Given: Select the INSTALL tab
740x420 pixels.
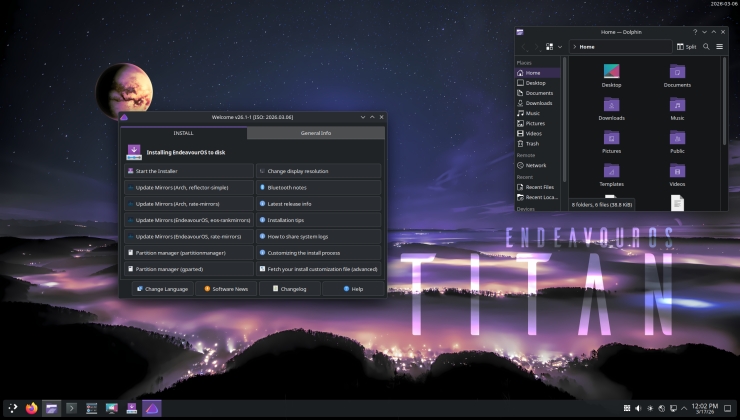Looking at the screenshot, I should coord(184,132).
